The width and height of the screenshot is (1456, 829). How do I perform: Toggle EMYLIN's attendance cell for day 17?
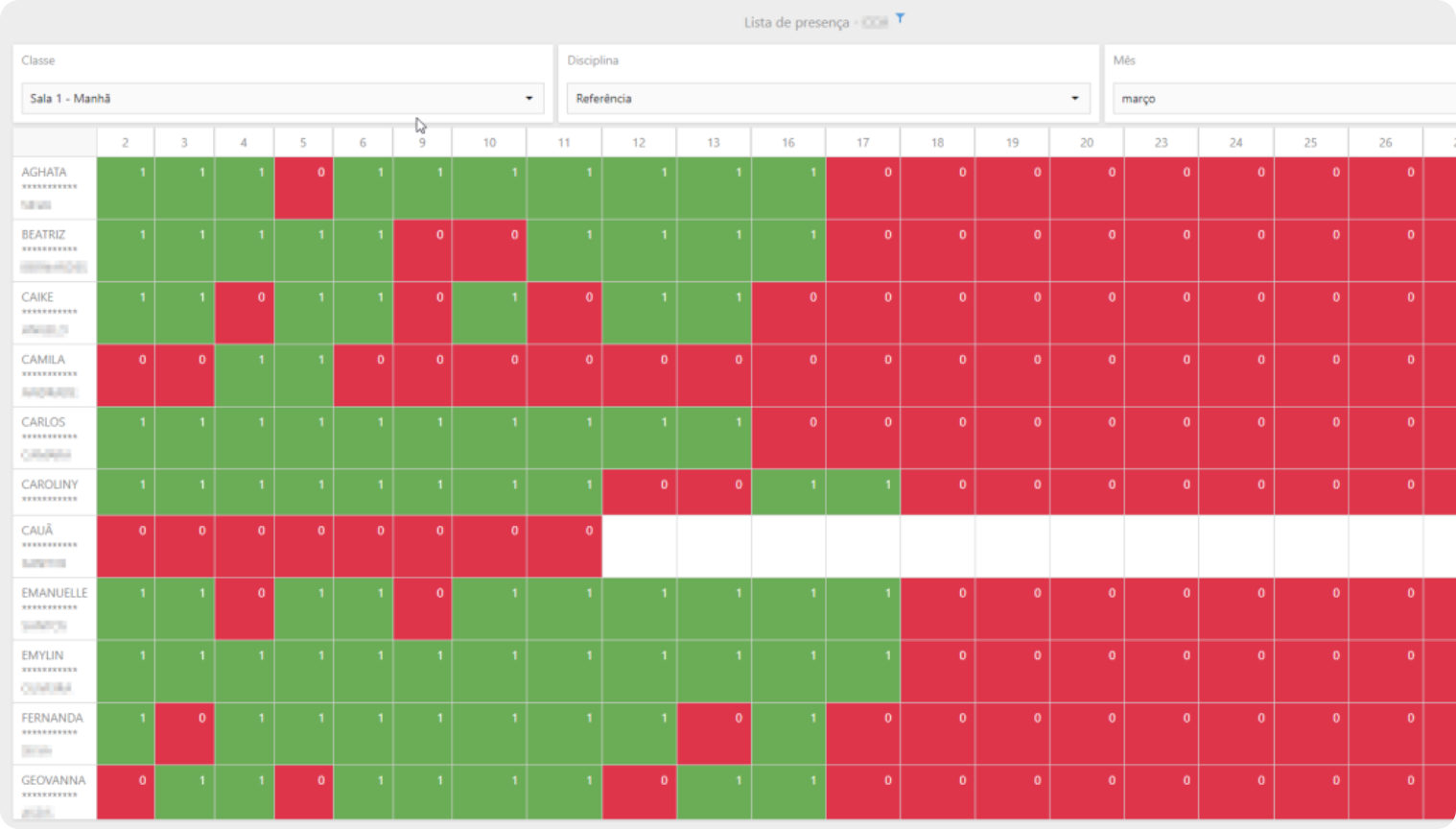coord(862,671)
